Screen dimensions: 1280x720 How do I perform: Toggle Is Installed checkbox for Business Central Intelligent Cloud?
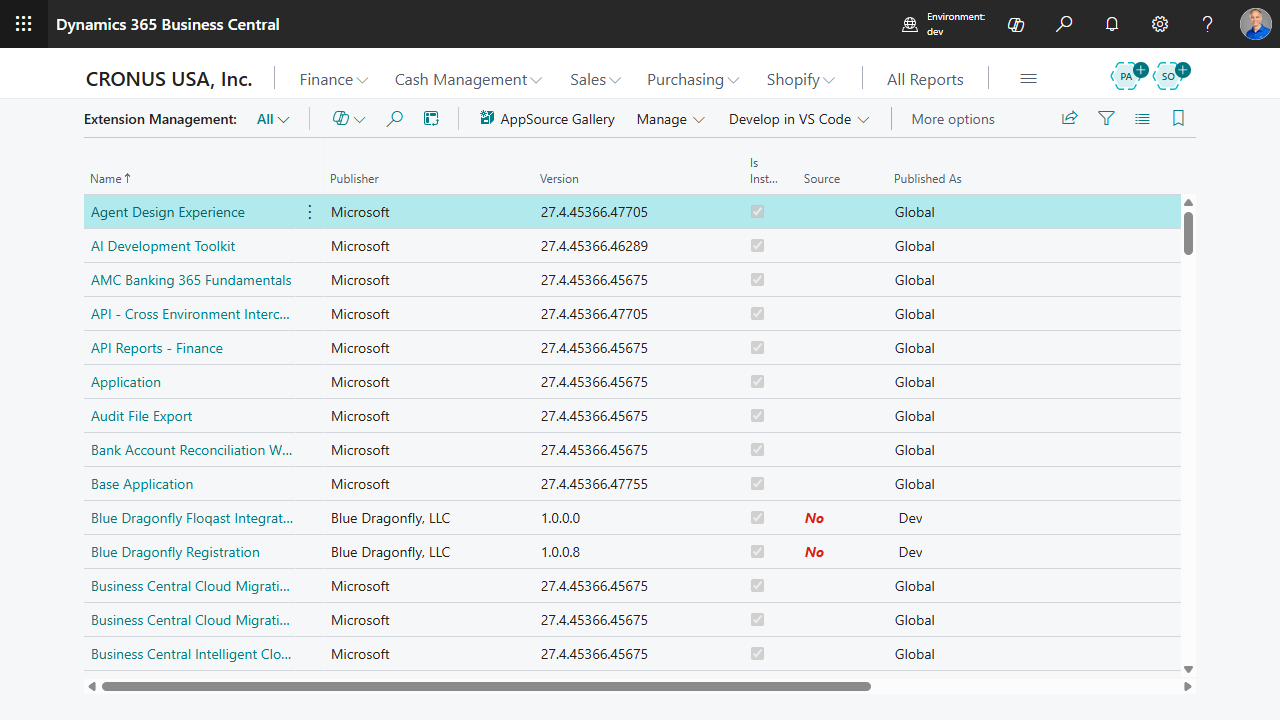pos(757,654)
